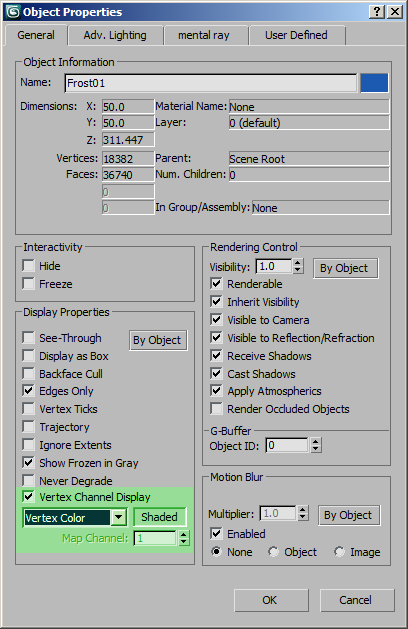The width and height of the screenshot is (408, 629).
Task: Open the blue object color swatch
Action: 374,83
